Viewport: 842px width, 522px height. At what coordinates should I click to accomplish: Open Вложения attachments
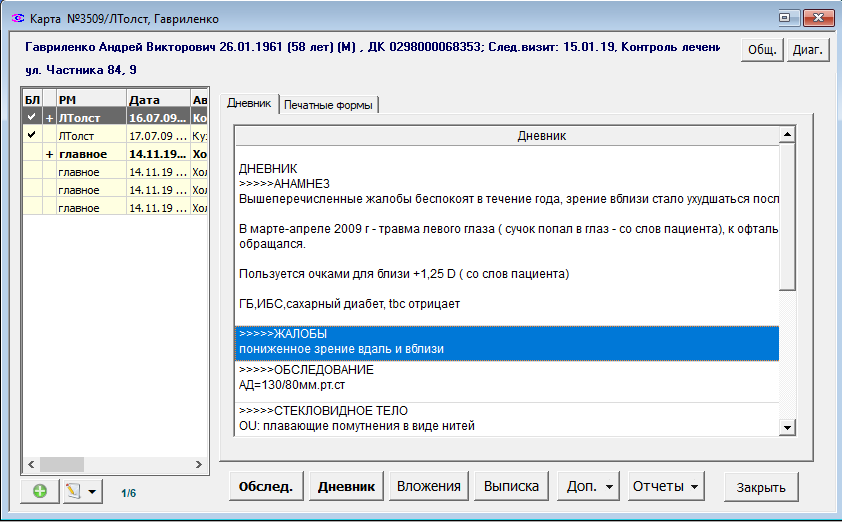429,486
